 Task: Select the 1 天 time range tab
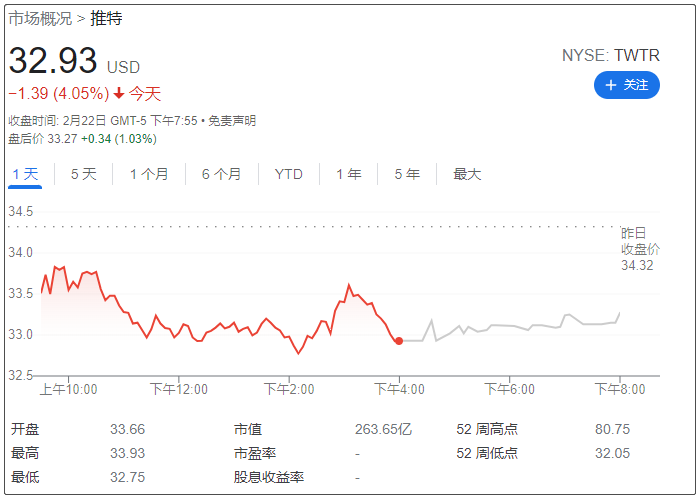pos(25,174)
